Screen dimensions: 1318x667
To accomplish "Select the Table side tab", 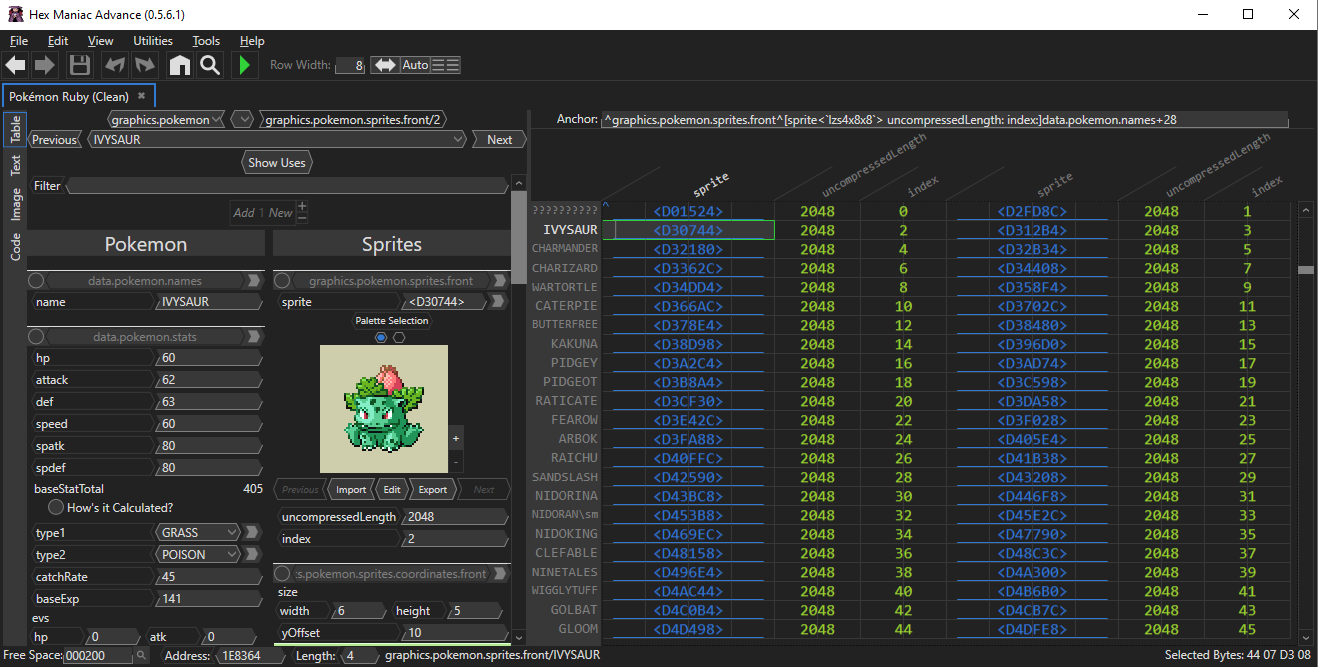I will (x=15, y=129).
